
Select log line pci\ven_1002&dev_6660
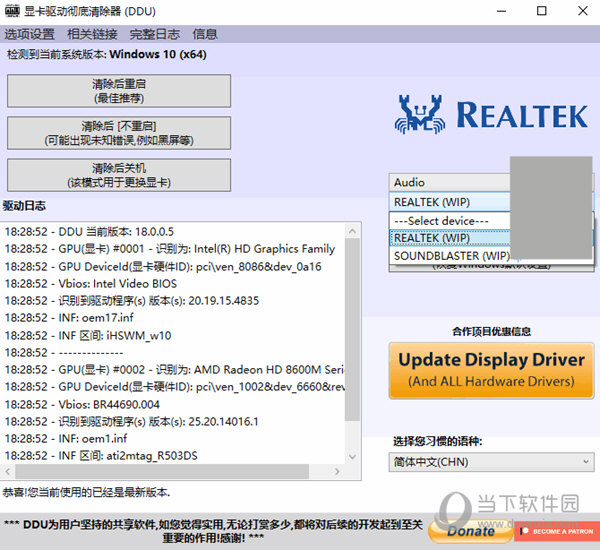pyautogui.click(x=174, y=387)
